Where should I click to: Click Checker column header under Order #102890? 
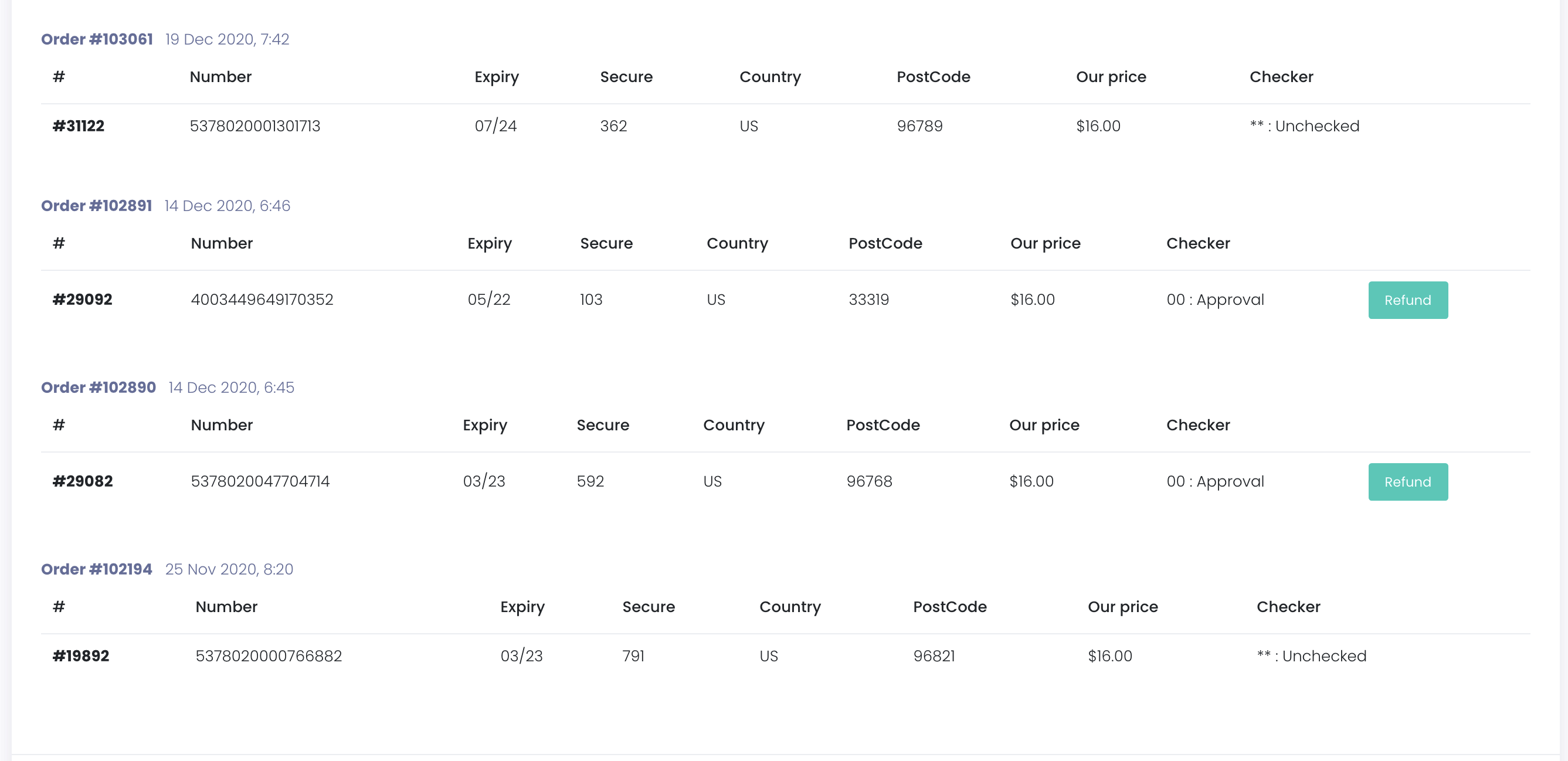(1198, 426)
